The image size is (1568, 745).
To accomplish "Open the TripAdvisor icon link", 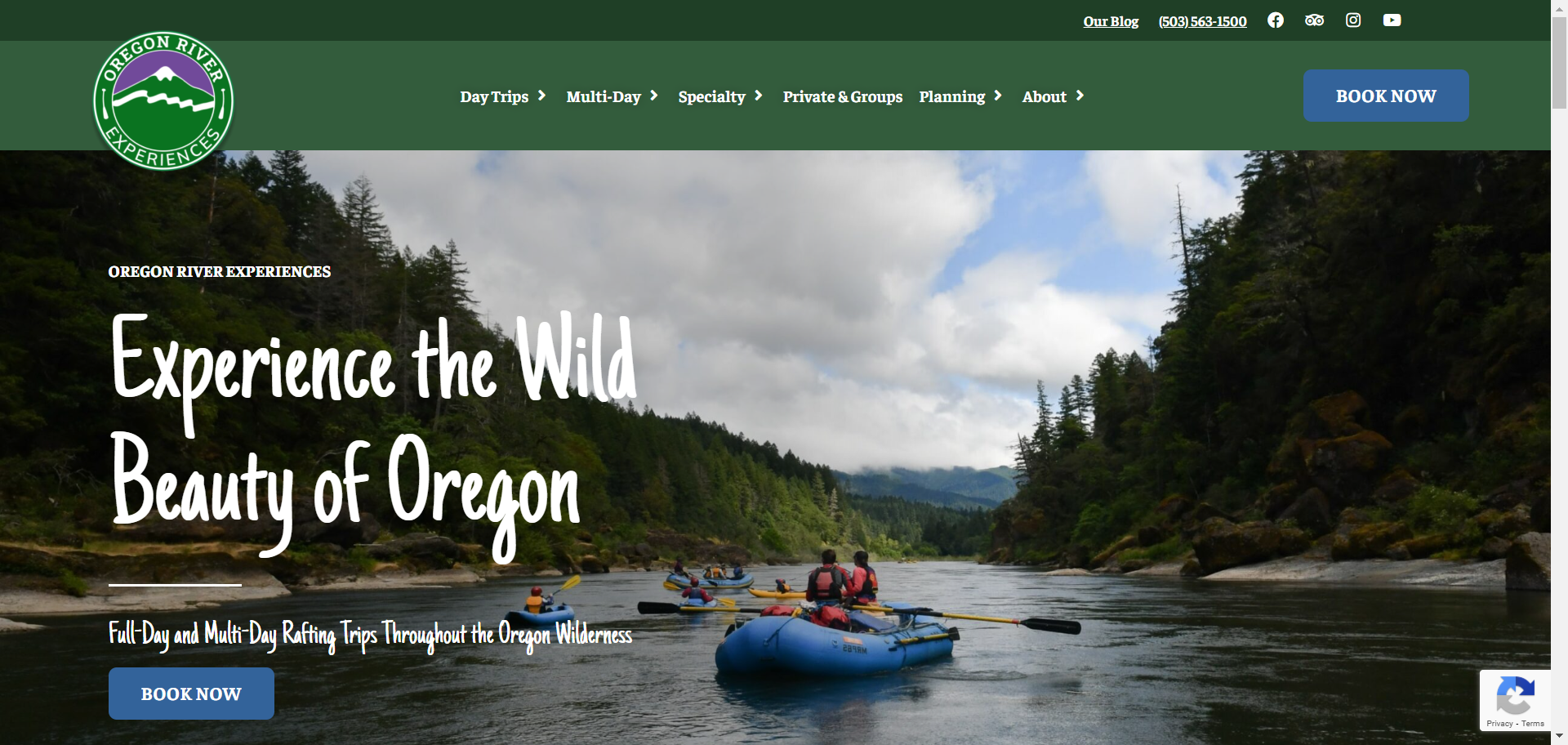I will tap(1314, 20).
